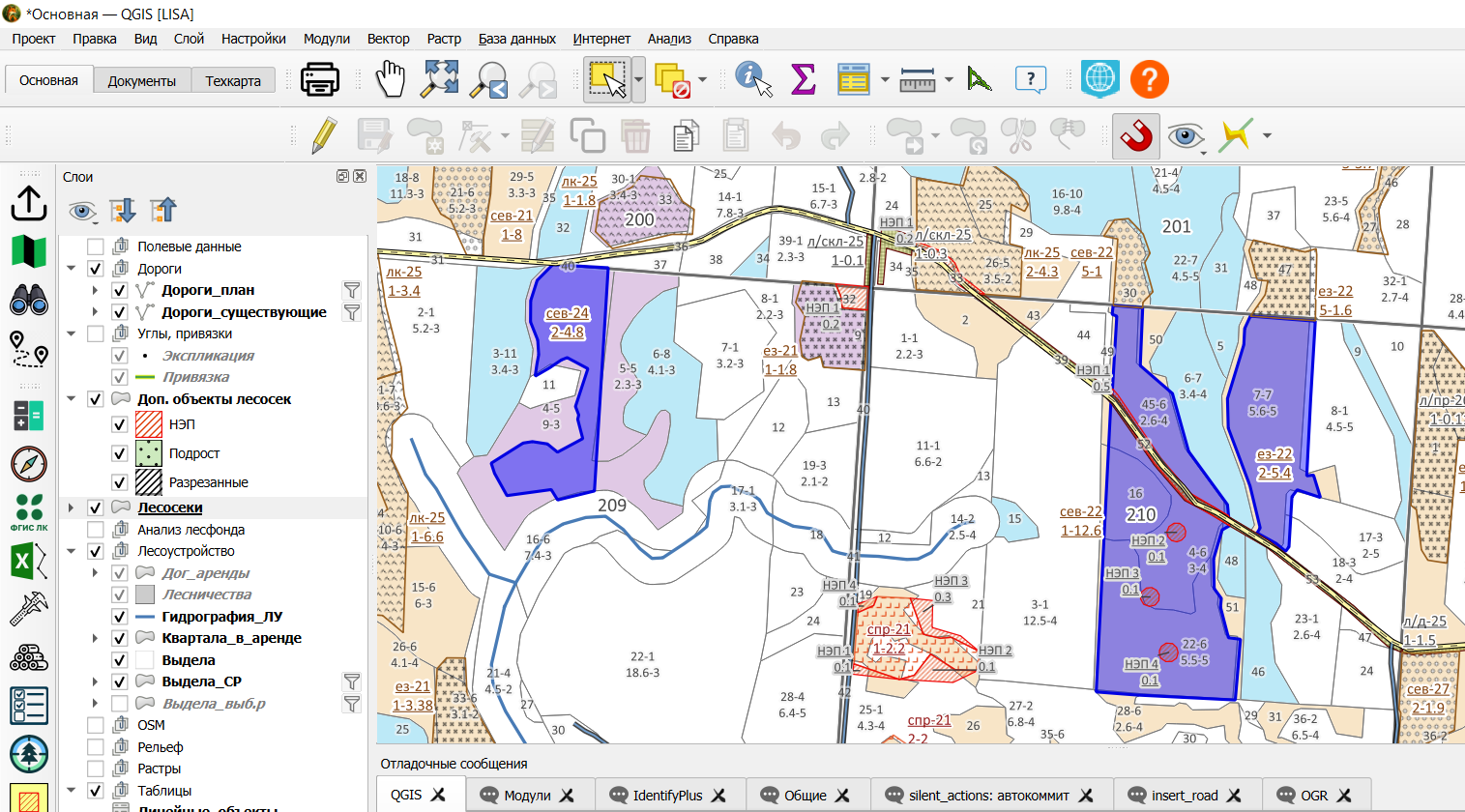
Task: Toggle Подрост layer checkbox
Action: (x=120, y=453)
